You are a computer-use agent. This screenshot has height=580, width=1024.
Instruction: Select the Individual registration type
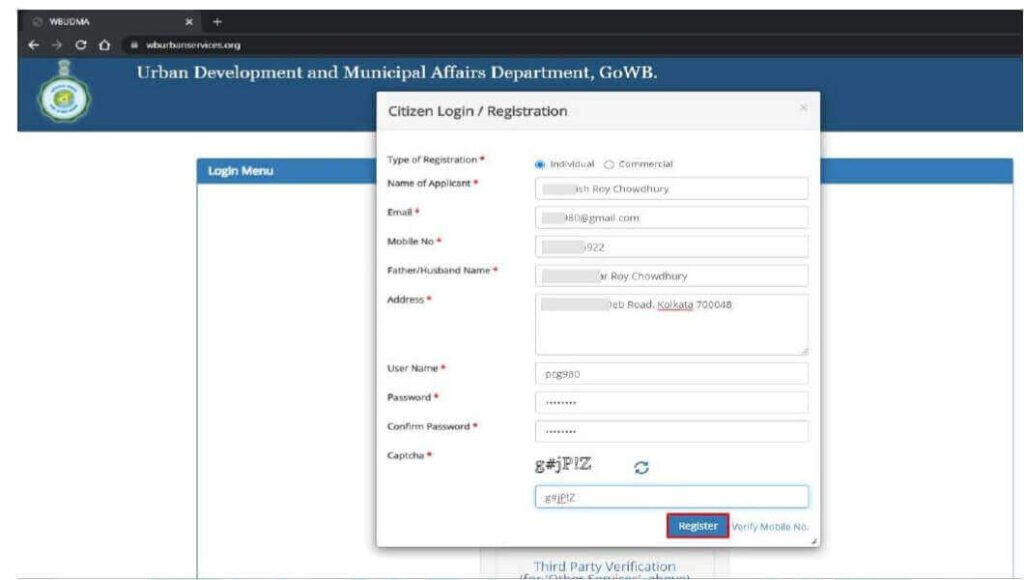click(x=539, y=165)
